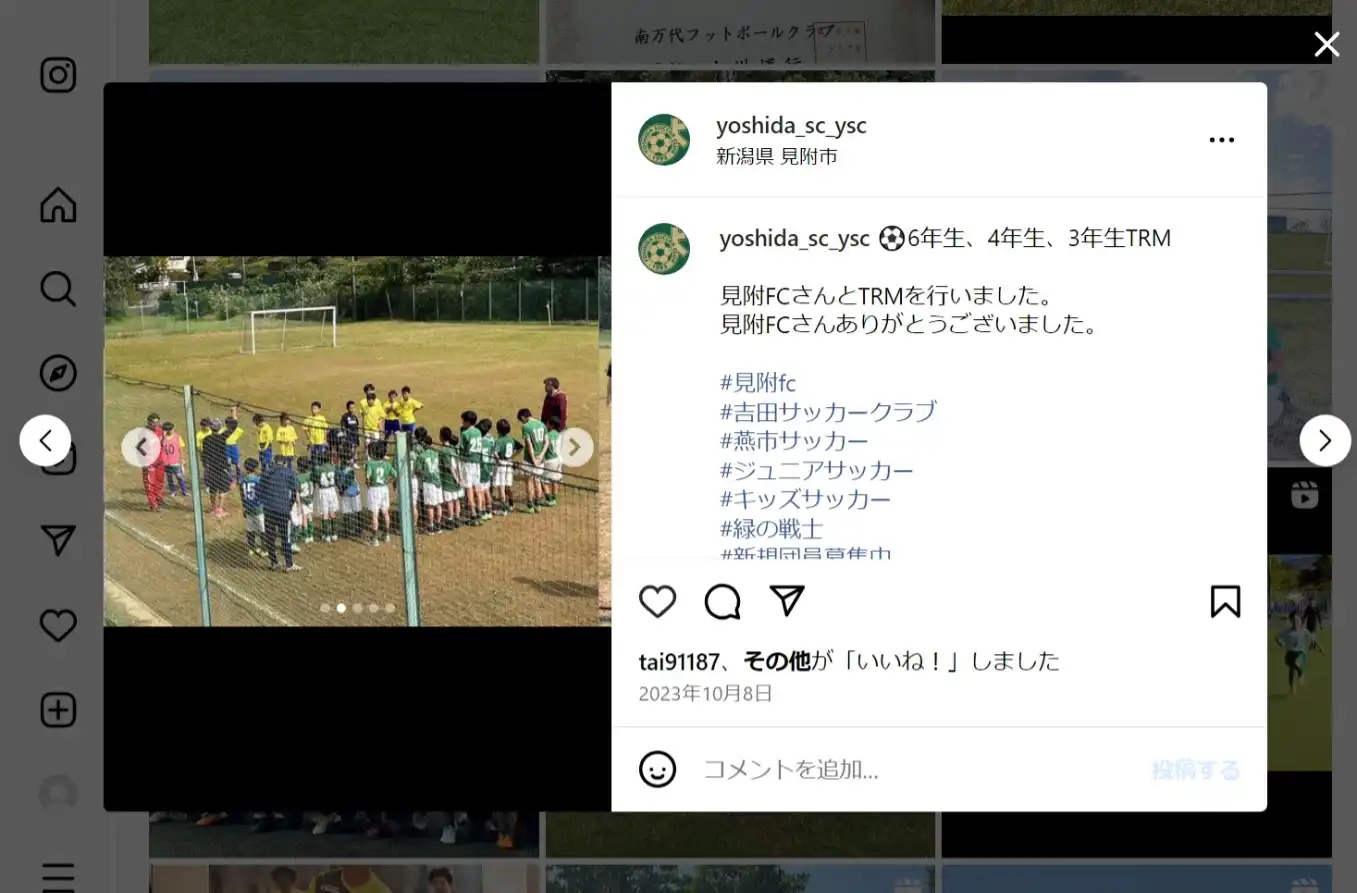Open the search magnifier in sidebar
1357x893 pixels.
[x=58, y=289]
